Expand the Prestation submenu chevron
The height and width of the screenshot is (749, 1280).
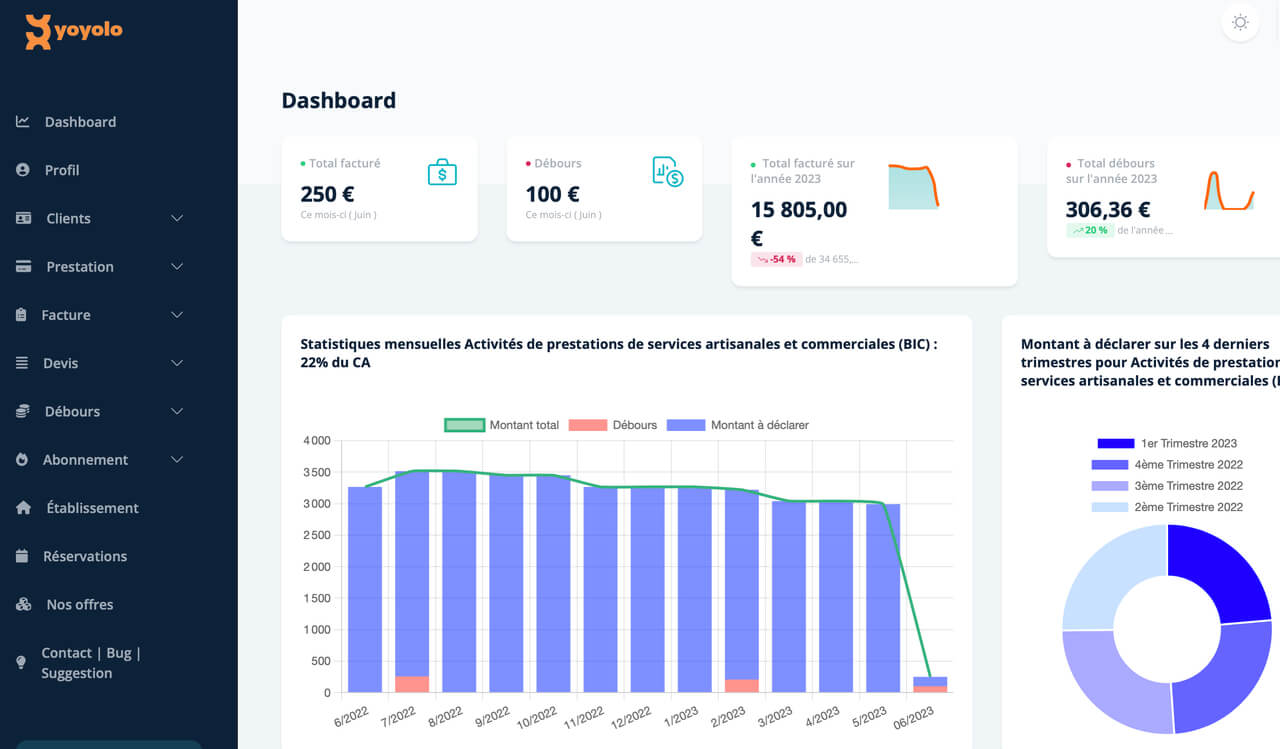[177, 267]
